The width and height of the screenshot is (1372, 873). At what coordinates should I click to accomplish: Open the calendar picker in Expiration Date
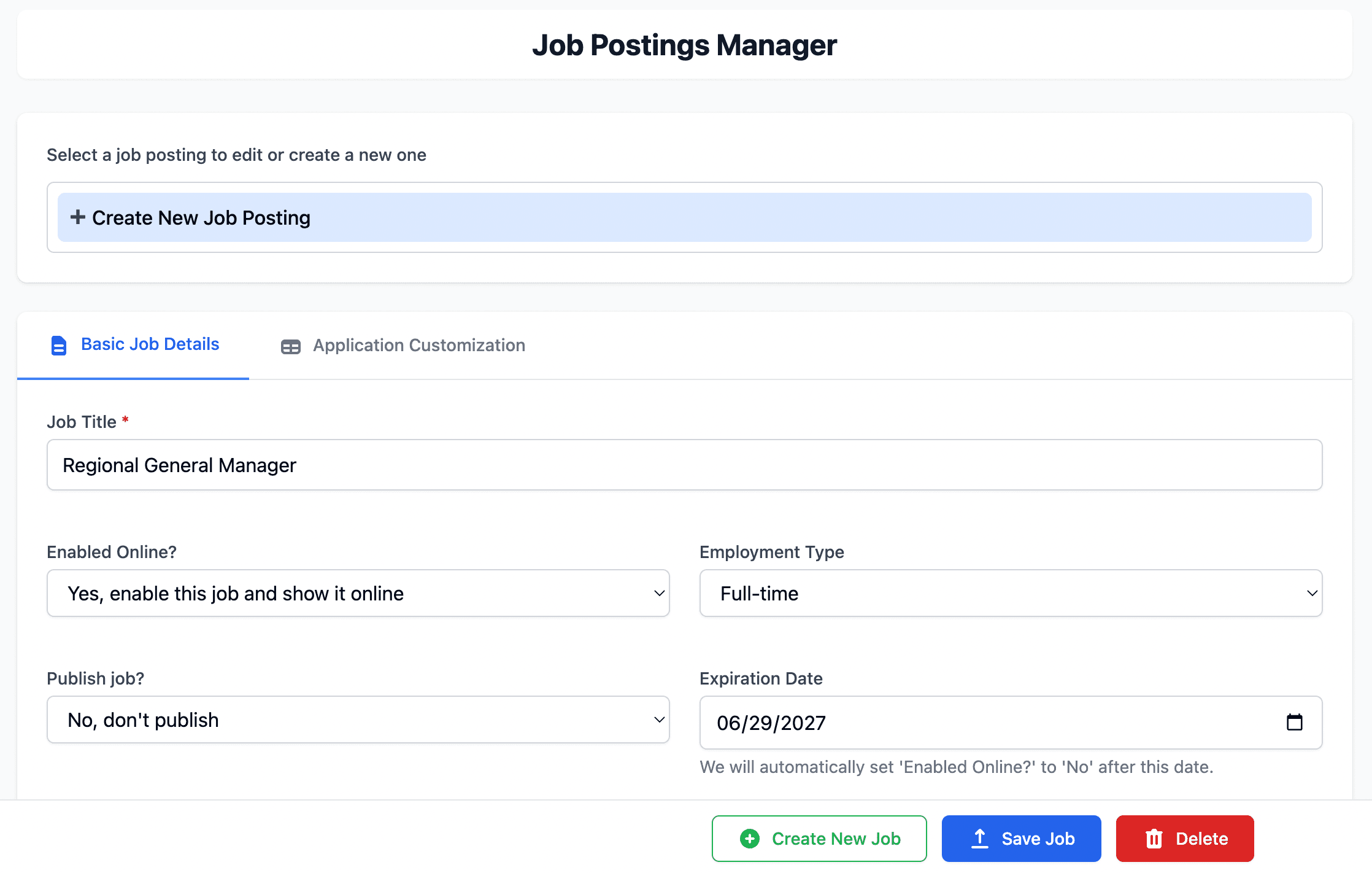[x=1294, y=722]
